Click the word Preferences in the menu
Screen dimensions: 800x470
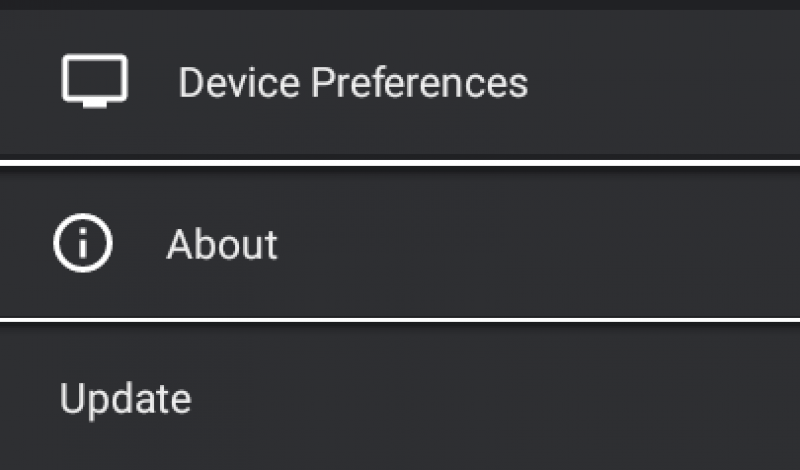(x=419, y=82)
